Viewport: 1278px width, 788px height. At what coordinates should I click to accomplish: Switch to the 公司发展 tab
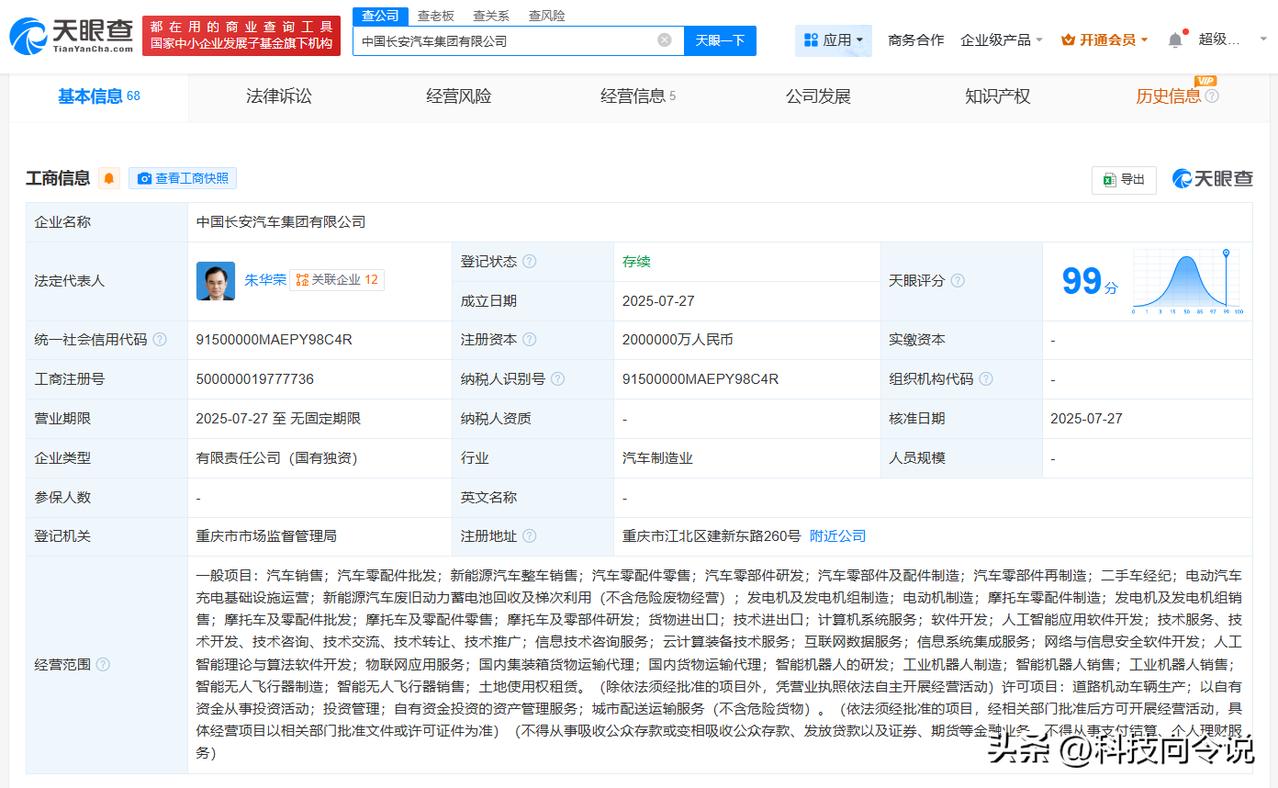click(x=818, y=96)
